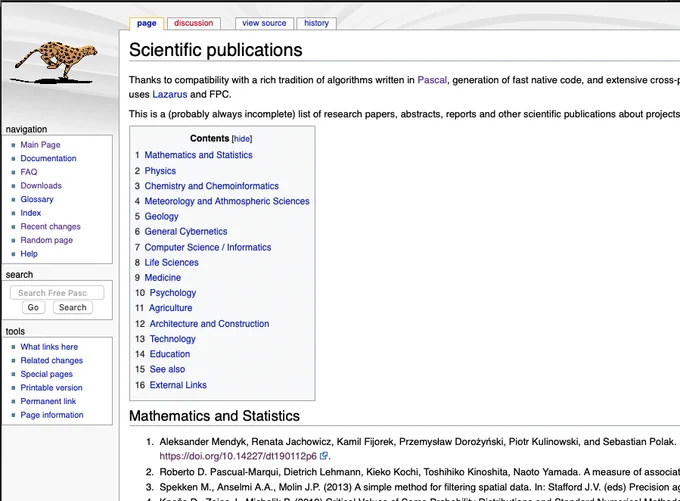Jump to Physics section in Contents
This screenshot has width=680, height=501.
(x=160, y=171)
